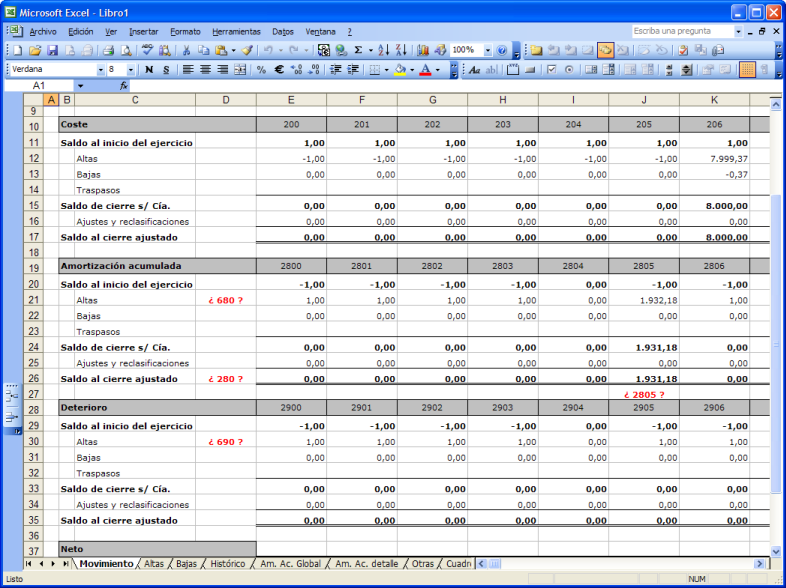The image size is (786, 588).
Task: Open the Archivo menu
Action: click(x=43, y=32)
